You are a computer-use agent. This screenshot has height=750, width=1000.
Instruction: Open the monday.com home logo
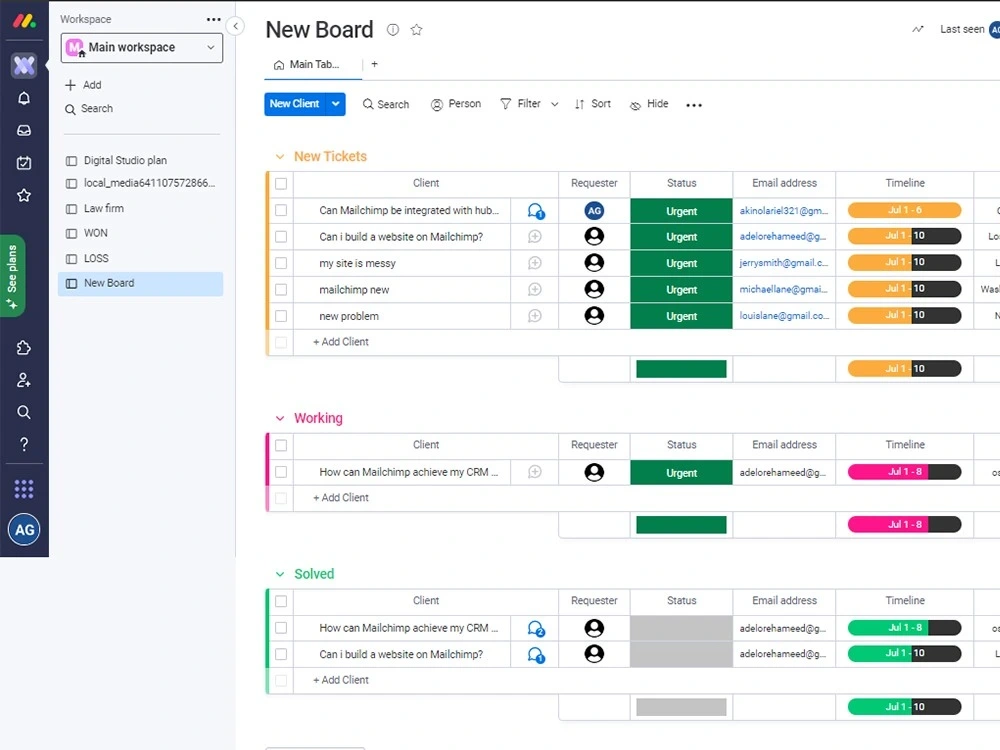click(x=24, y=21)
